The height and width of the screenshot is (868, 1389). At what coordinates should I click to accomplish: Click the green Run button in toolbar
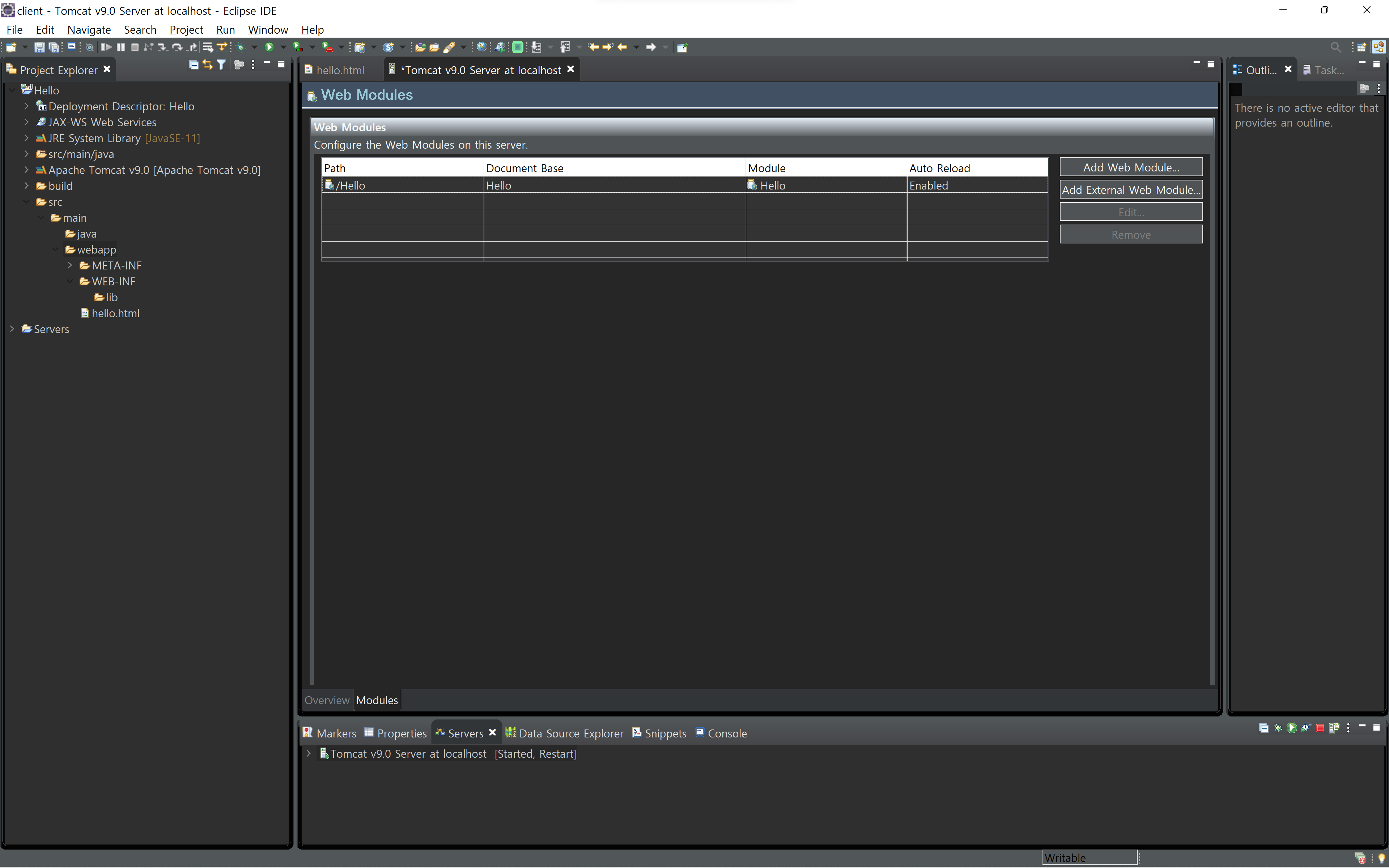(x=269, y=47)
